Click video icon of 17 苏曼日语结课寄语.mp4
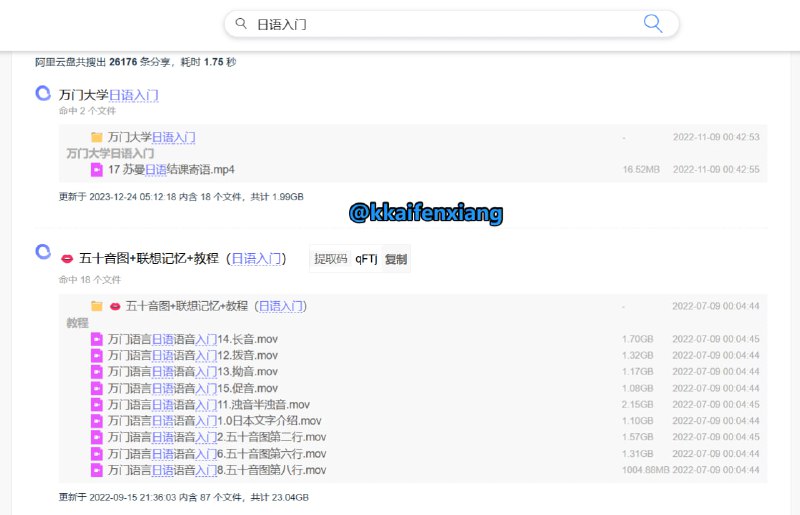 97,170
